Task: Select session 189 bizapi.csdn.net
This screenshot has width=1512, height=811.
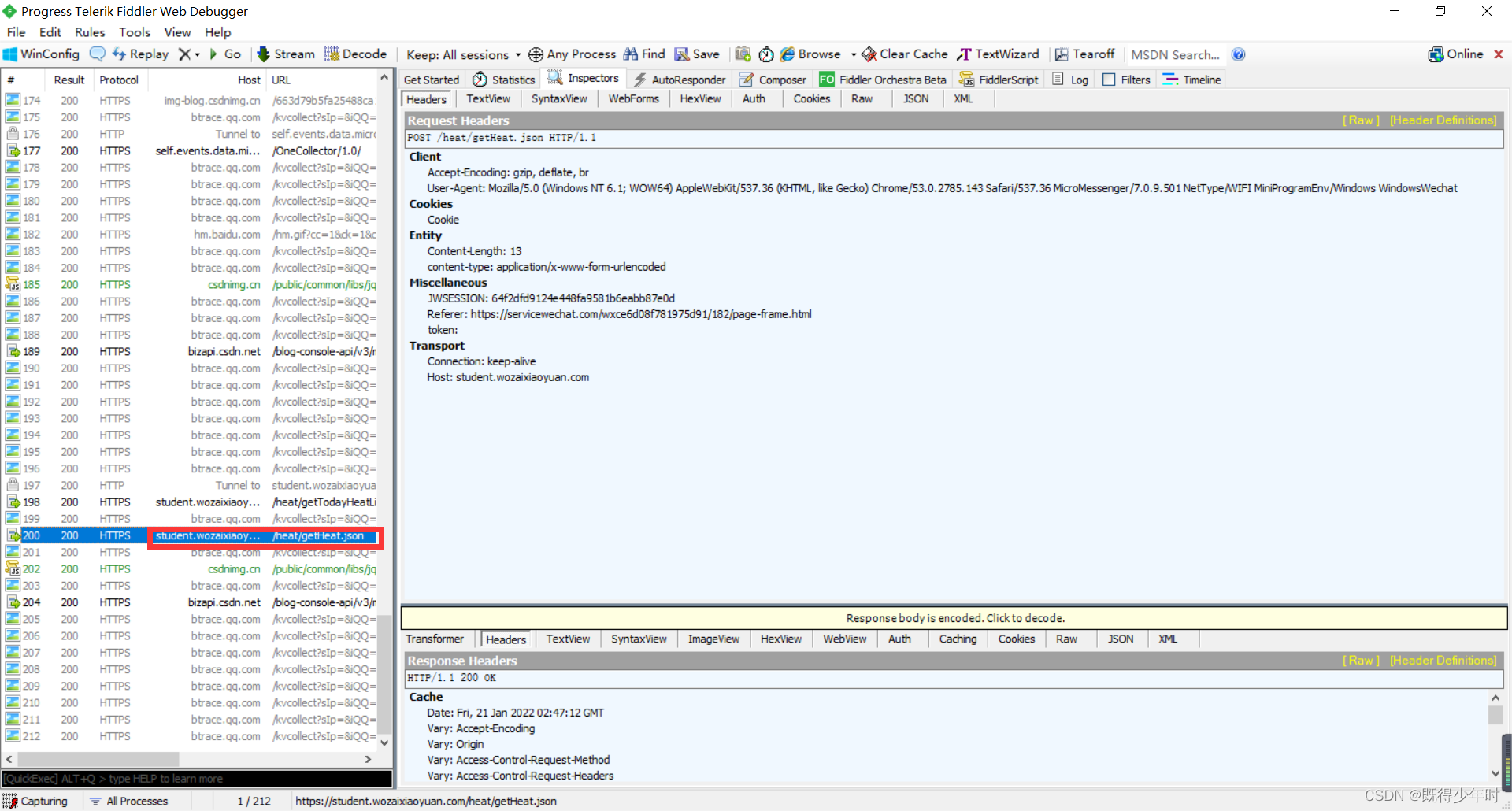Action: tap(191, 352)
